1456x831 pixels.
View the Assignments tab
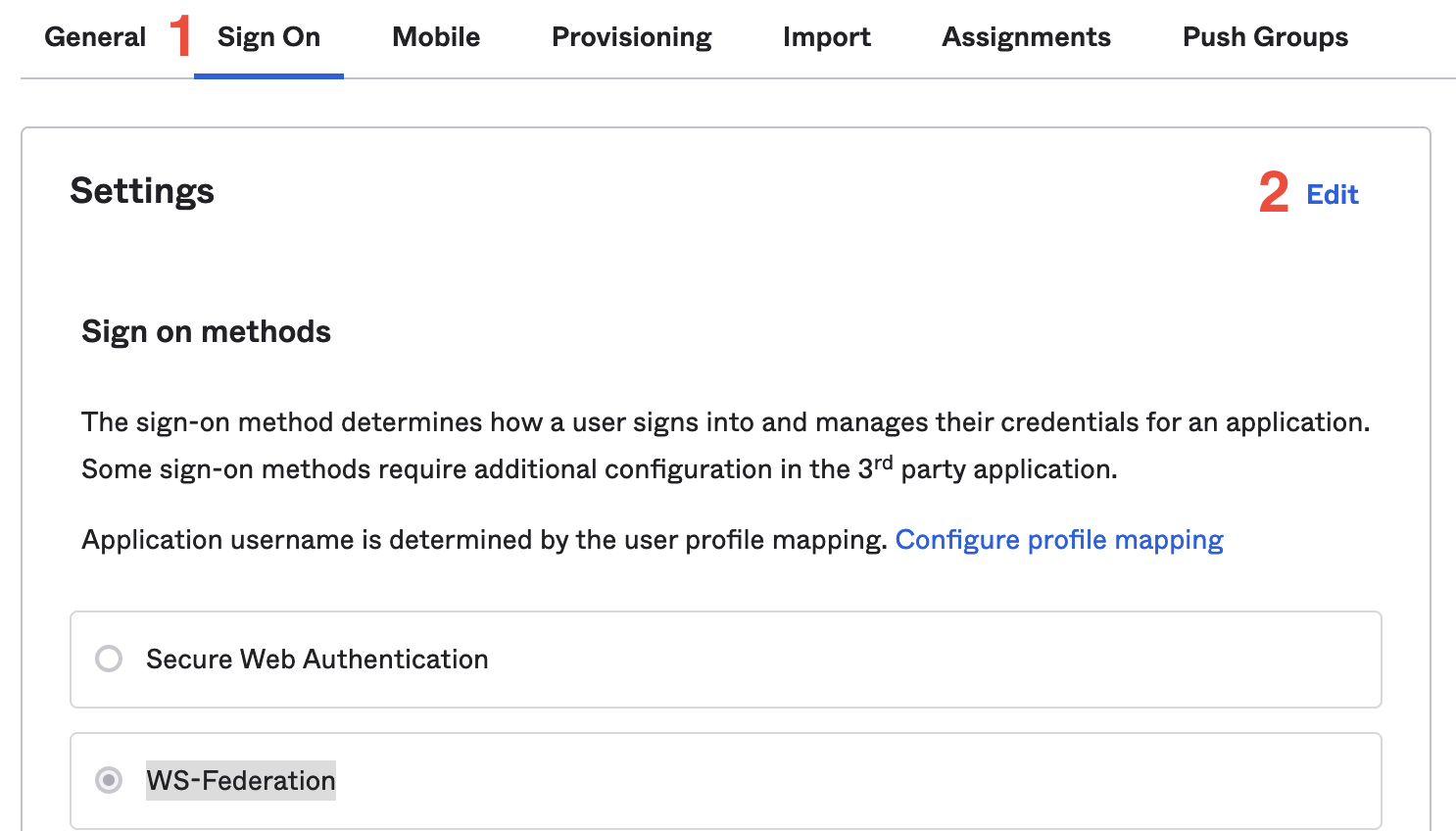(1026, 37)
